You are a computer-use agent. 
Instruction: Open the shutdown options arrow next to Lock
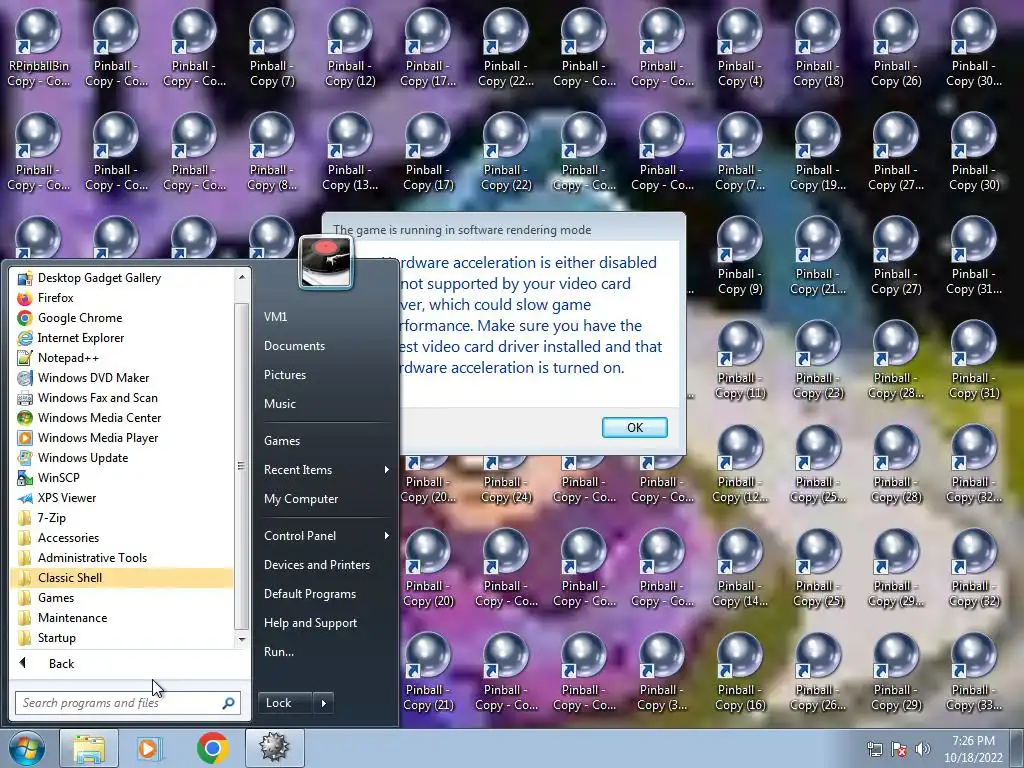click(x=323, y=703)
